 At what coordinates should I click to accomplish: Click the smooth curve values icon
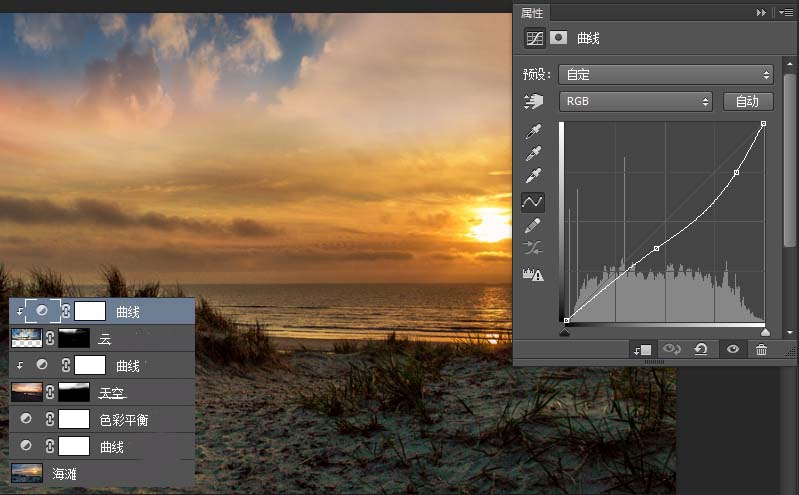click(x=532, y=248)
